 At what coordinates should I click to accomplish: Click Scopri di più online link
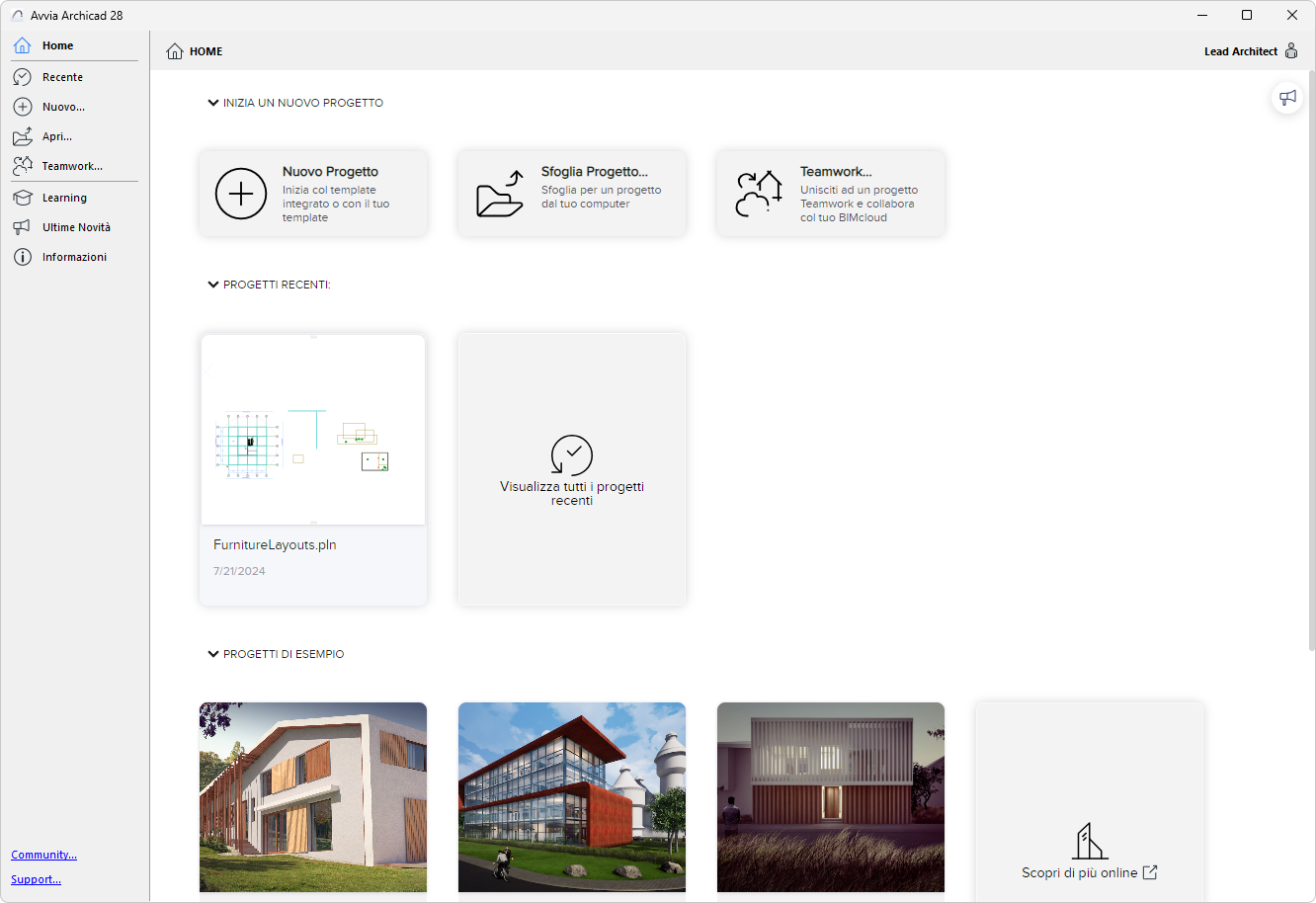[1079, 872]
